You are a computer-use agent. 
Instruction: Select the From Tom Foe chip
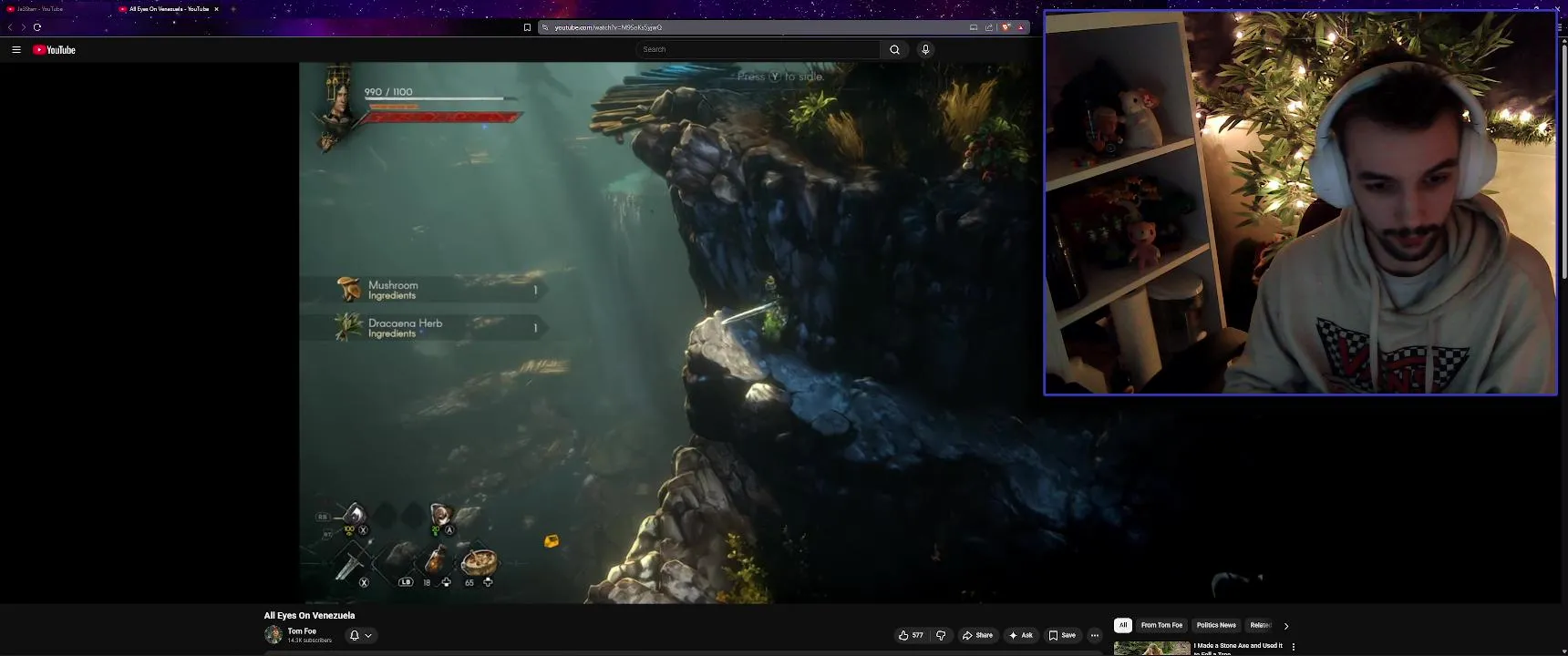[1161, 625]
